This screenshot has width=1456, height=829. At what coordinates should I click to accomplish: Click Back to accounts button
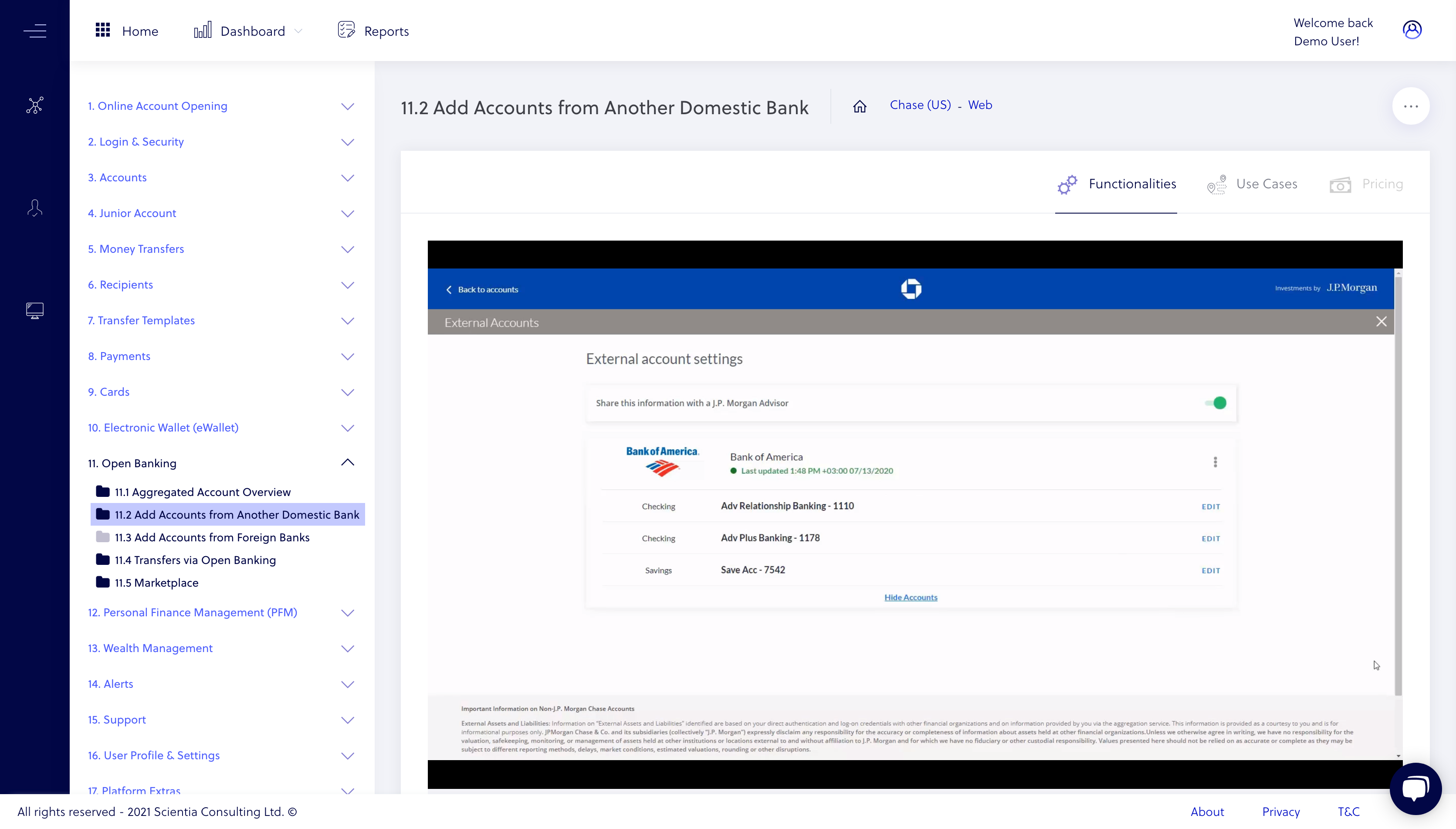[x=483, y=289]
